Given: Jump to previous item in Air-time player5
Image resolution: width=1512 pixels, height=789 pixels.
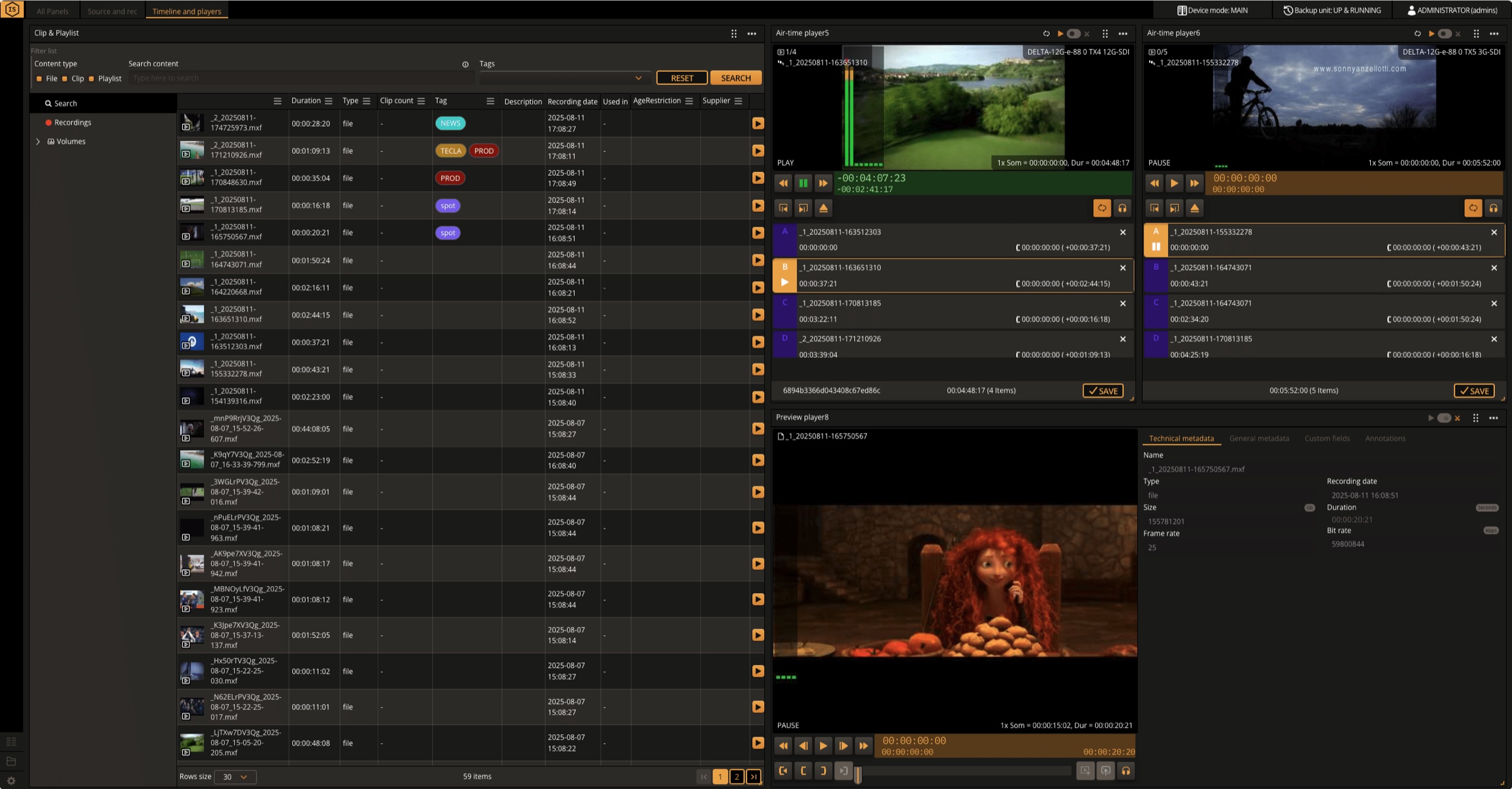Looking at the screenshot, I should coord(783,208).
